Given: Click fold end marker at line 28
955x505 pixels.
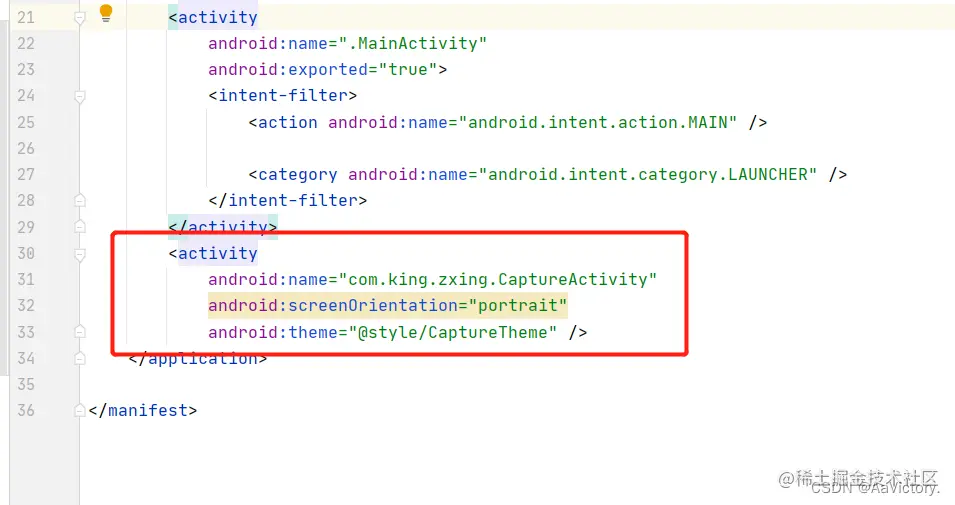Looking at the screenshot, I should click(80, 200).
